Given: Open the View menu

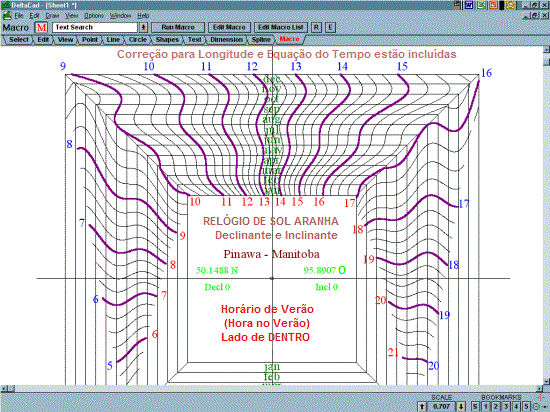Looking at the screenshot, I should [72, 16].
